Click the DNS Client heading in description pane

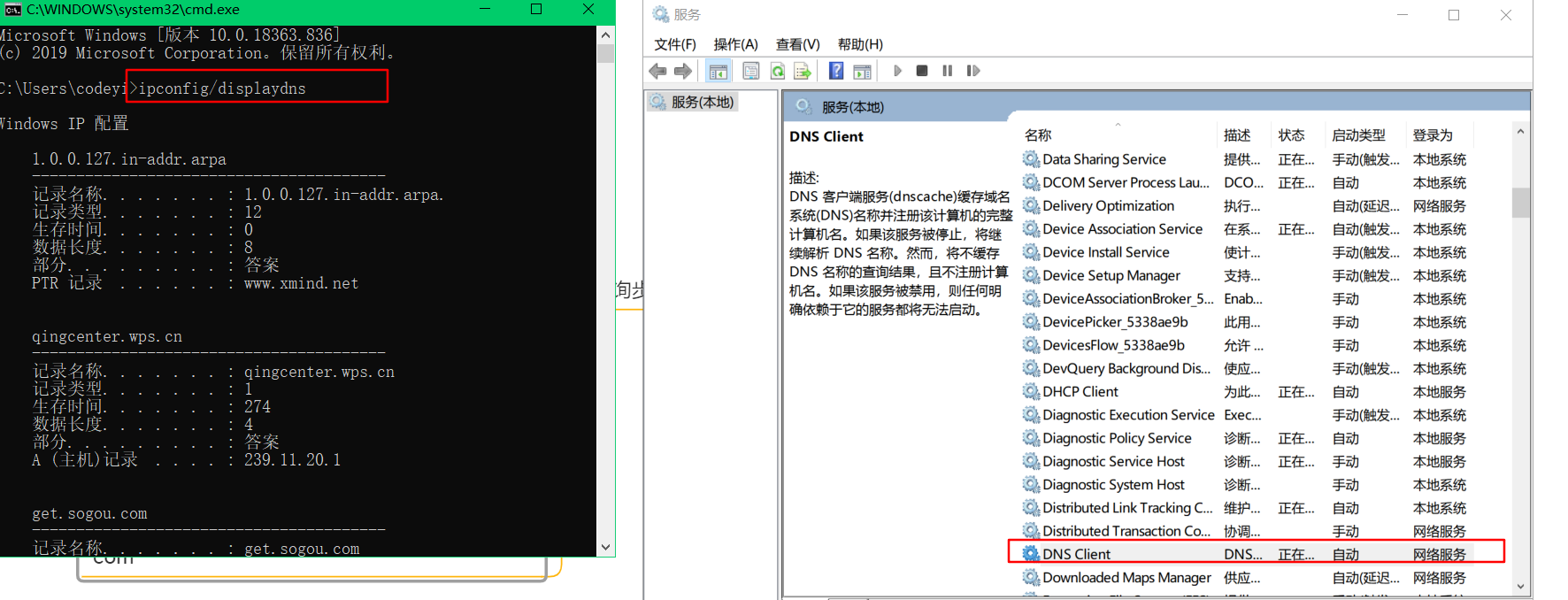pyautogui.click(x=826, y=136)
